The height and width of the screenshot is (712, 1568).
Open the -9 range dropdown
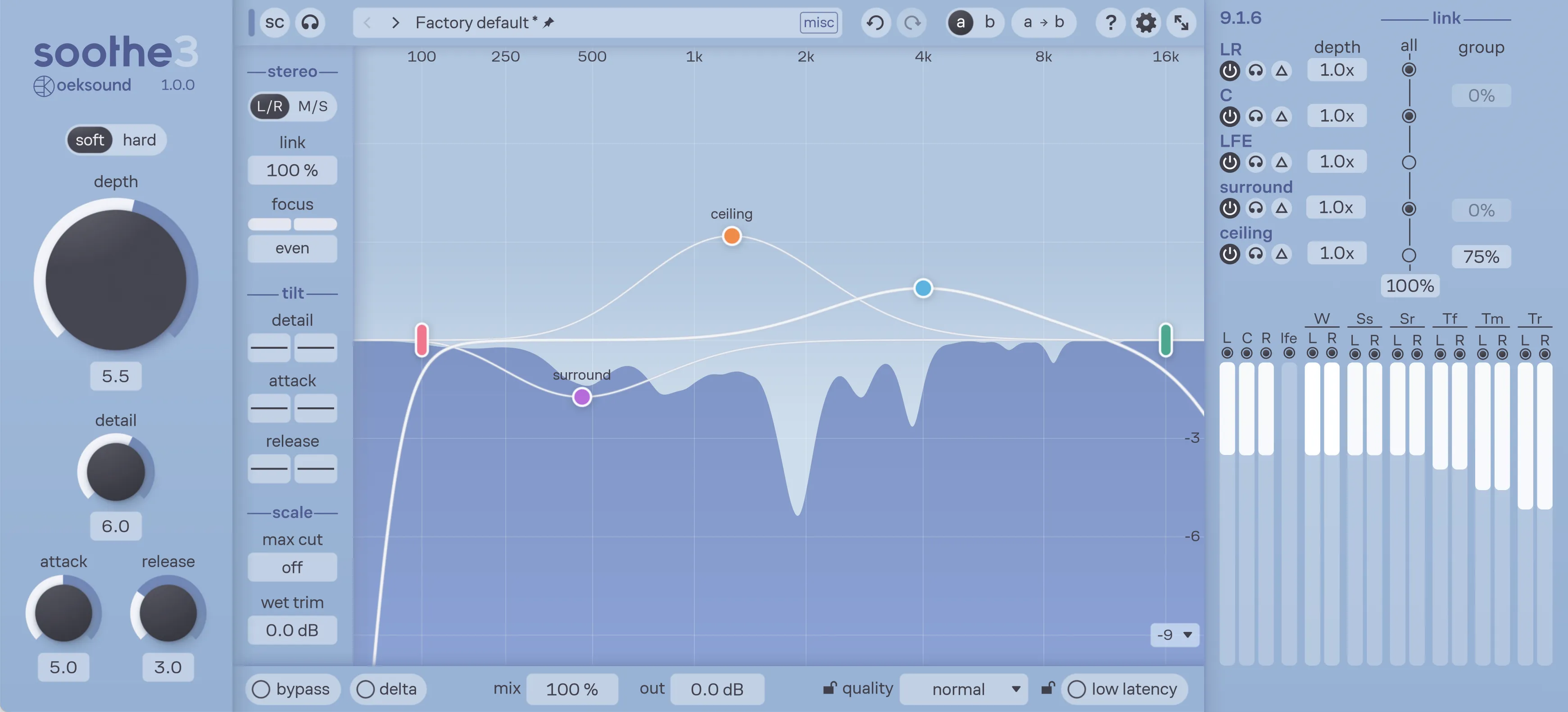click(x=1175, y=635)
